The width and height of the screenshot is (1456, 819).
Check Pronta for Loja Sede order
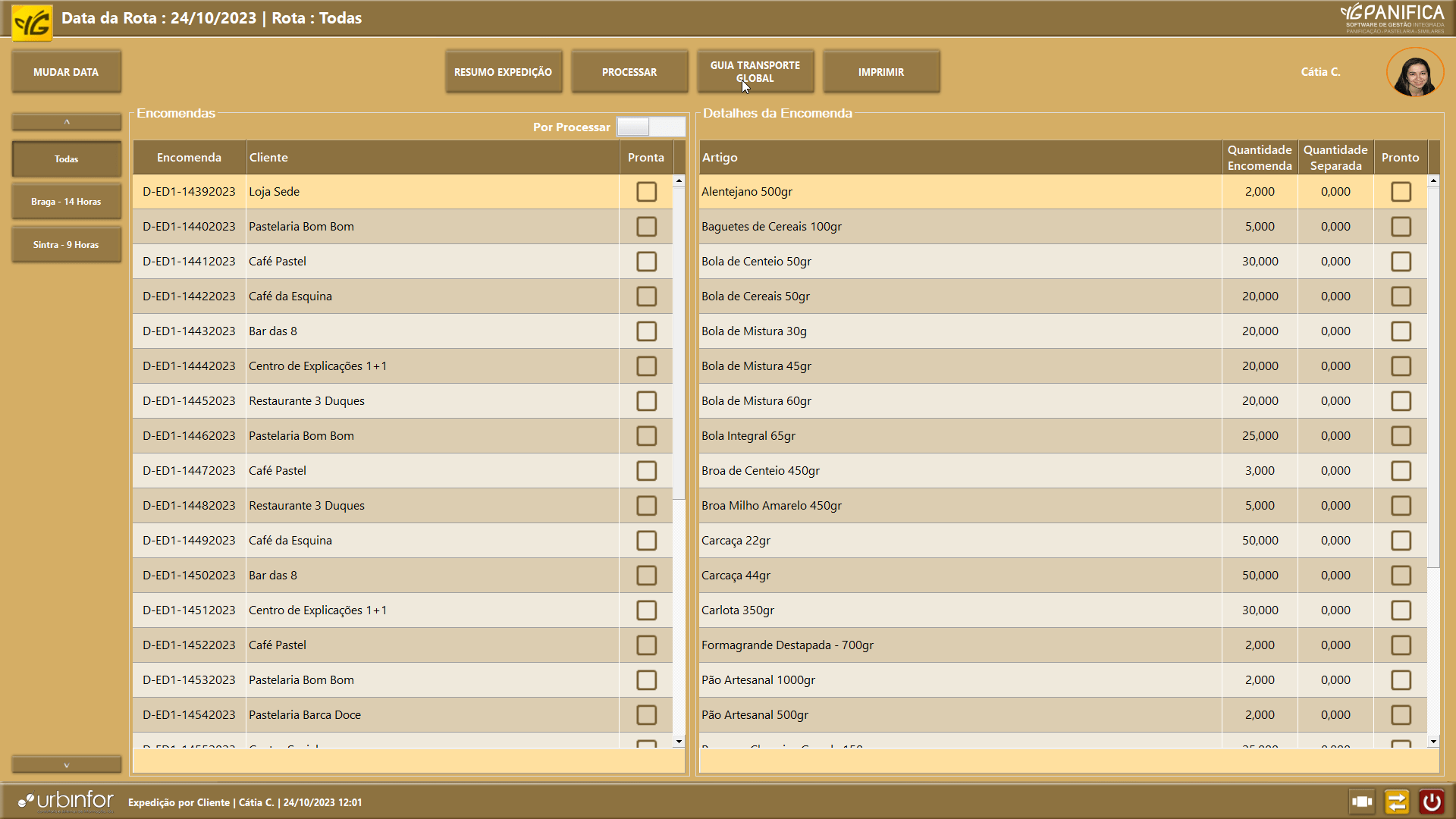(x=646, y=192)
